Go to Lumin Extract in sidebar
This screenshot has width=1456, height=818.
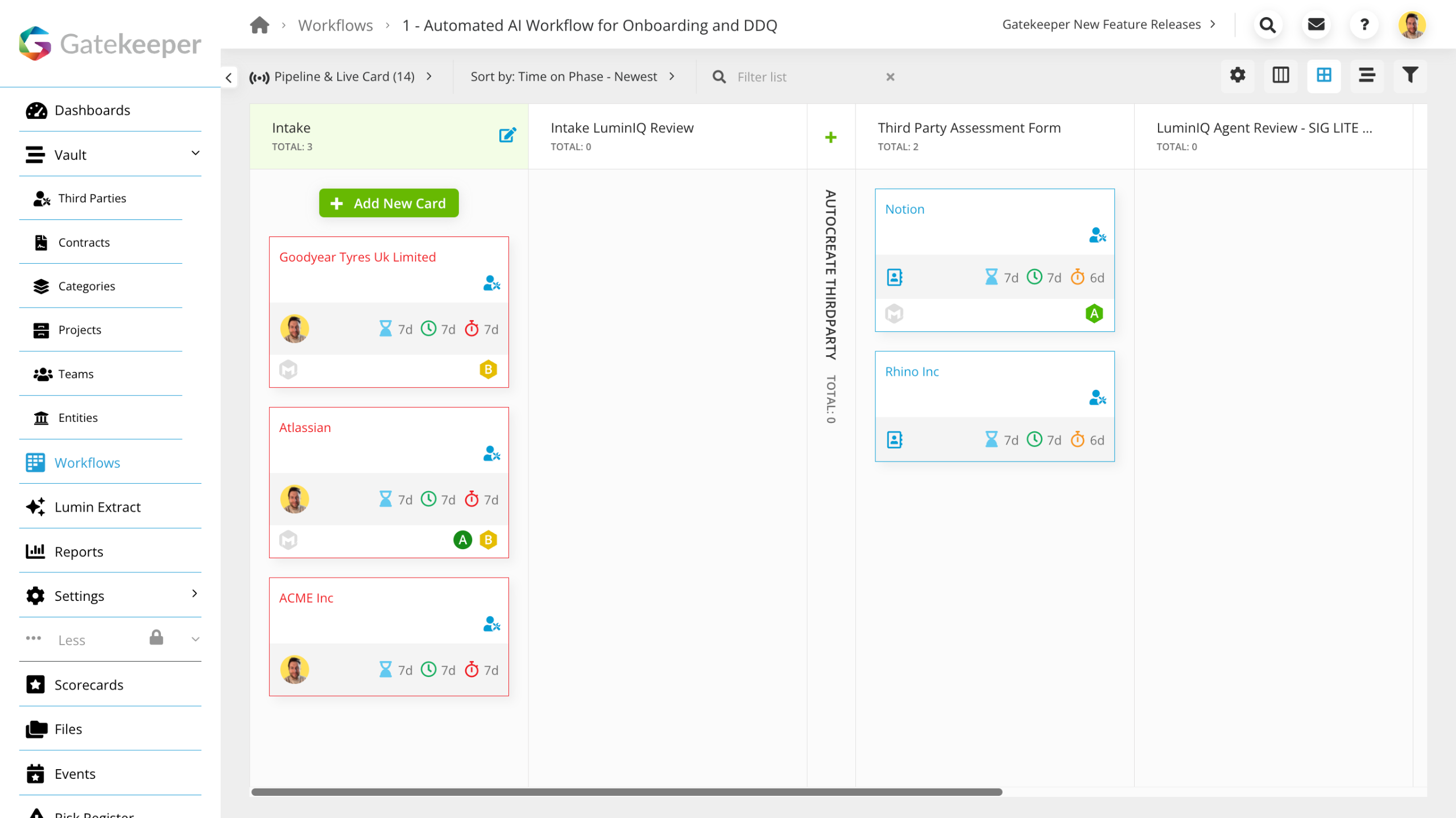(x=97, y=506)
